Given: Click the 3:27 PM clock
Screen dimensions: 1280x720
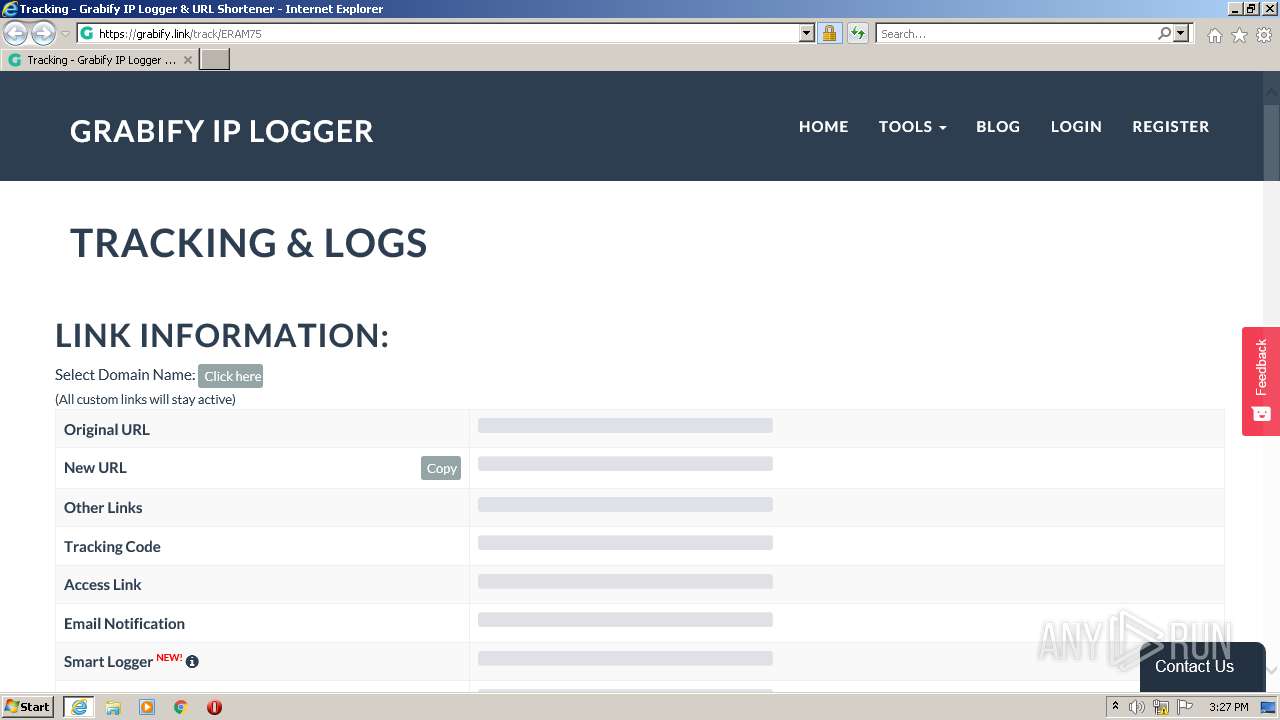Looking at the screenshot, I should [x=1228, y=707].
